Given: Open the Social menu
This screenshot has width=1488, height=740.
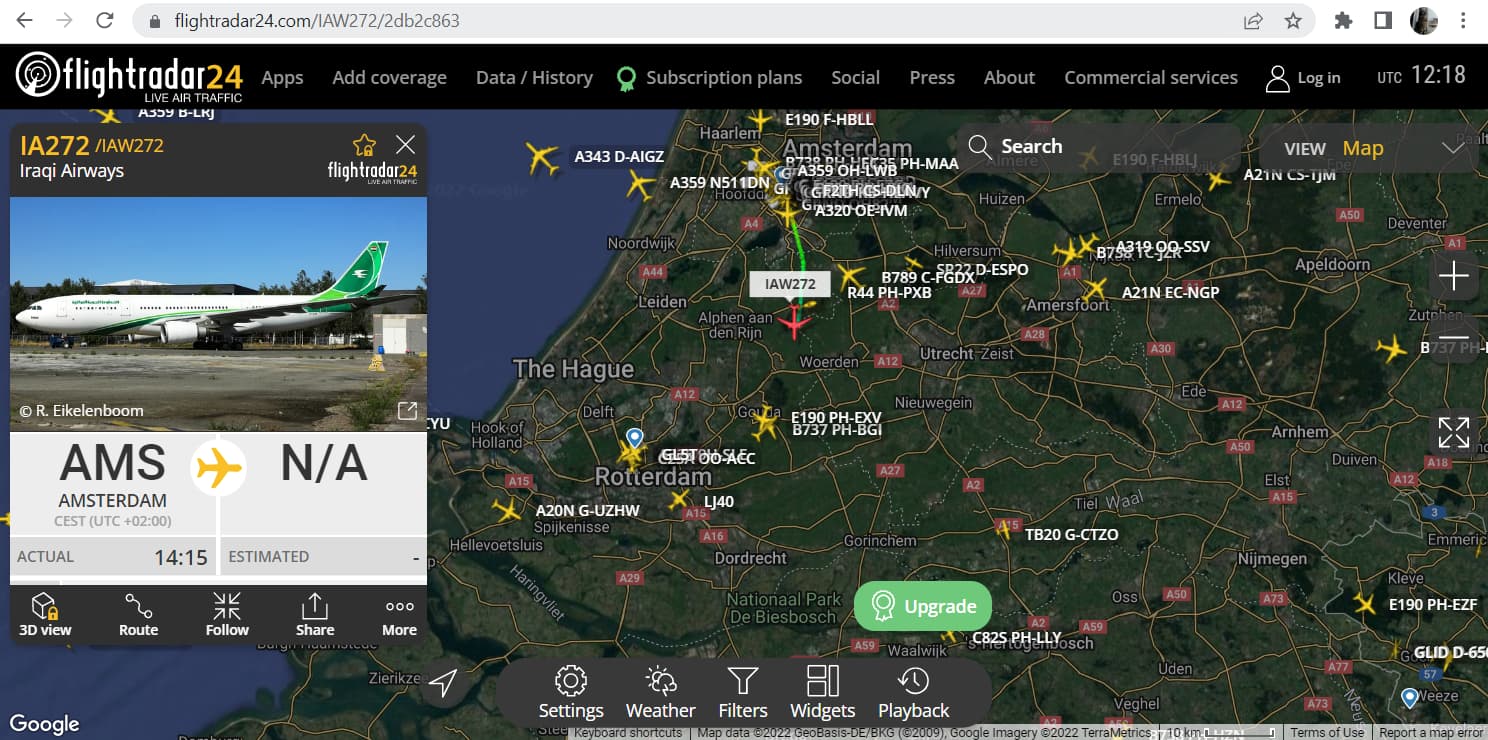Looking at the screenshot, I should 855,78.
